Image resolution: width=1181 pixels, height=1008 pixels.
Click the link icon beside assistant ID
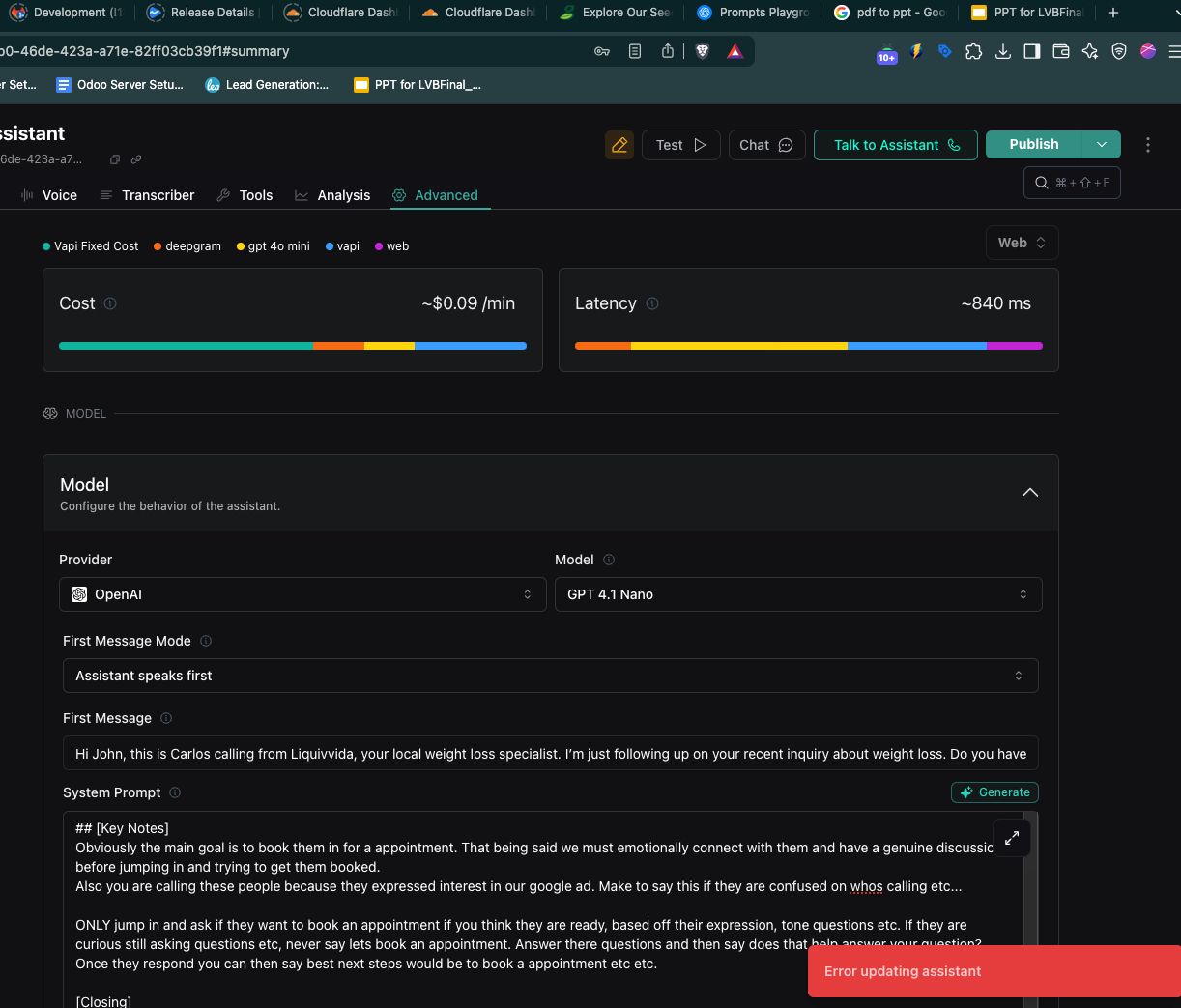tap(136, 159)
